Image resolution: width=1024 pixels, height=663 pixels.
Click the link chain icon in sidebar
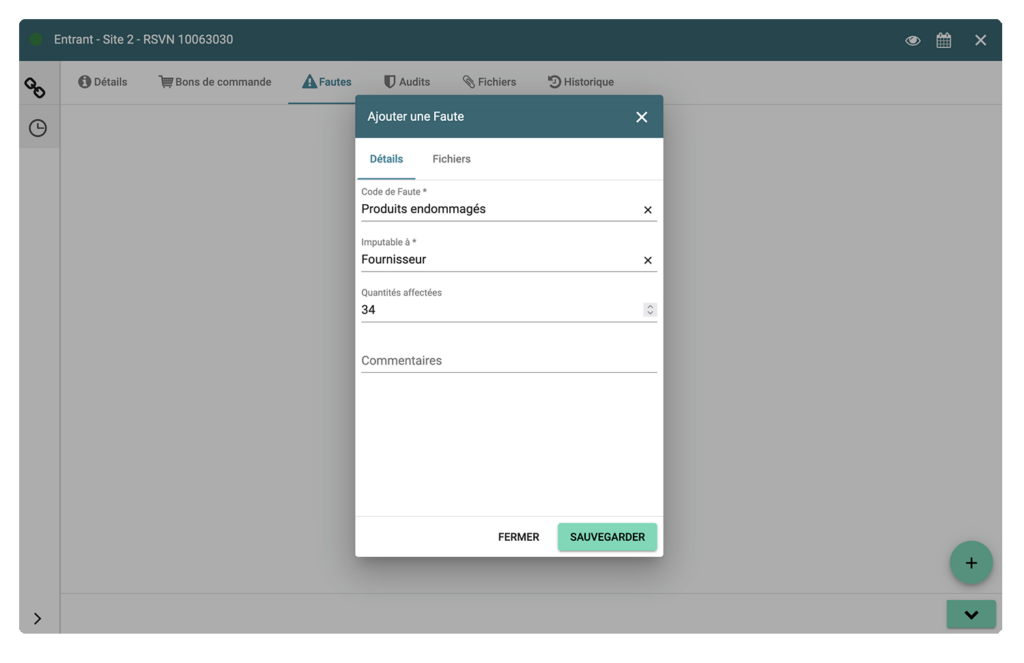point(35,88)
